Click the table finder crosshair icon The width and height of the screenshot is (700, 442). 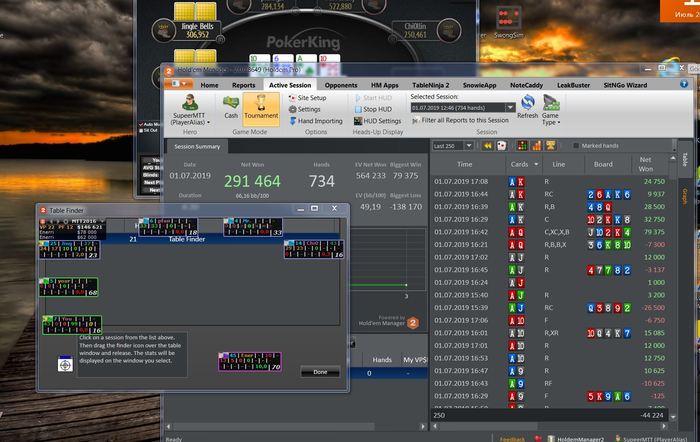tap(64, 366)
